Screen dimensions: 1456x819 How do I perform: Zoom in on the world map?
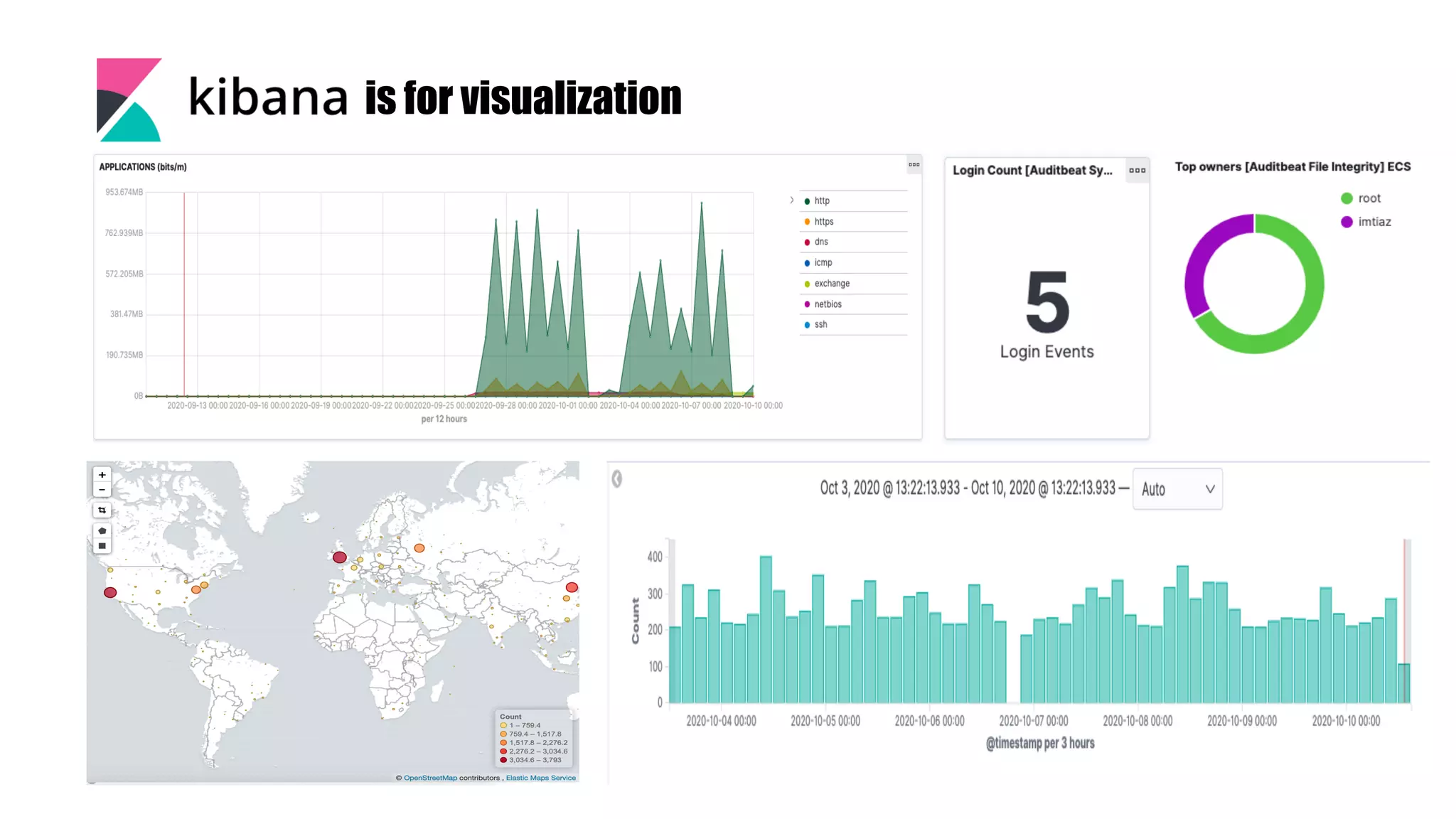click(x=102, y=475)
